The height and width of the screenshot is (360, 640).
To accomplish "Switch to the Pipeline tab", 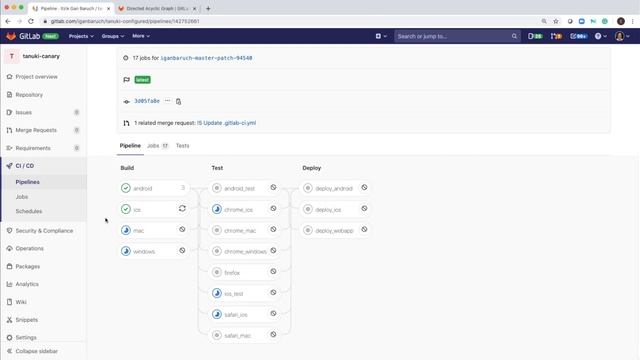I will [x=130, y=146].
